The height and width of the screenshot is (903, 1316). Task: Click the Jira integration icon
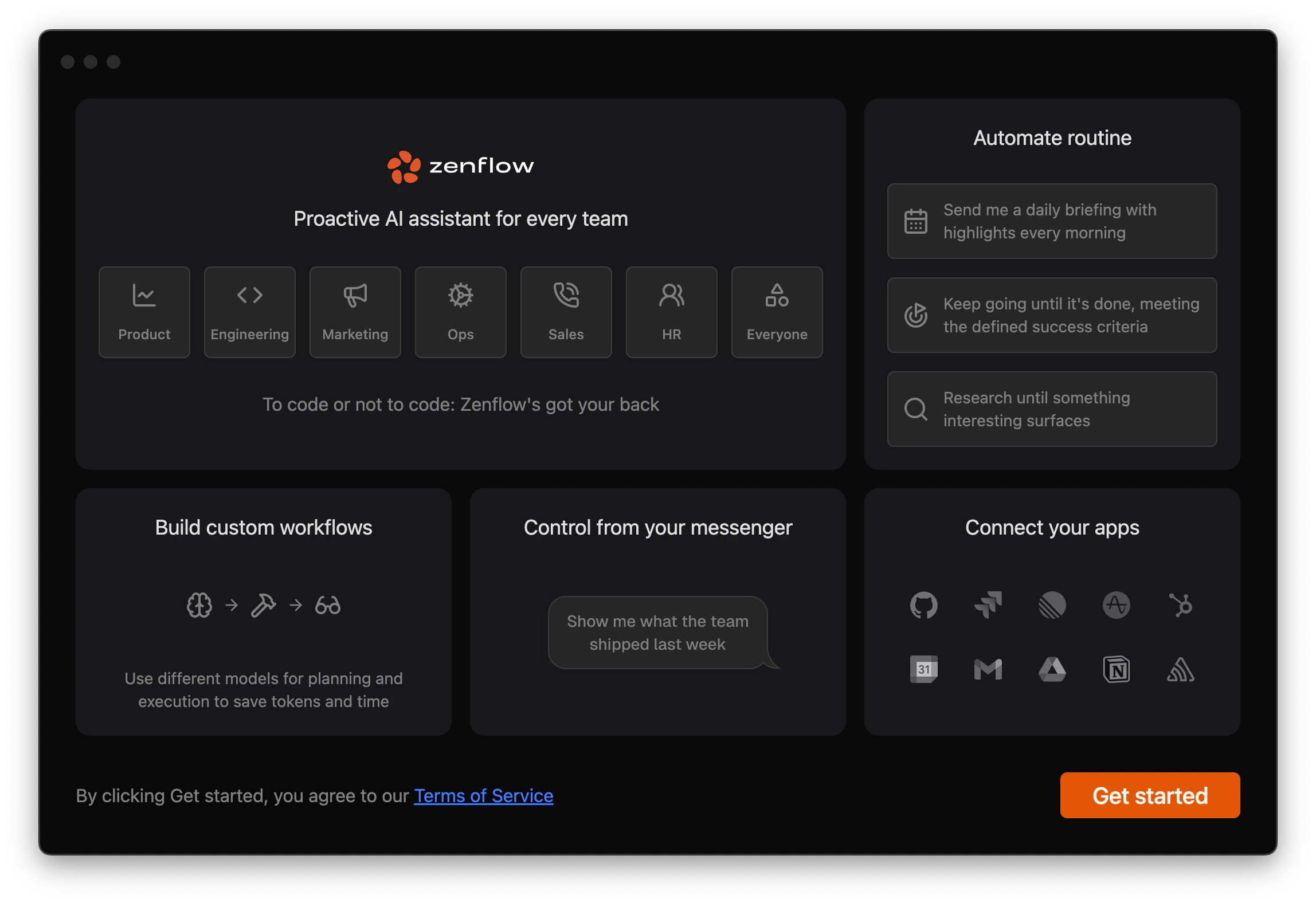pos(988,605)
